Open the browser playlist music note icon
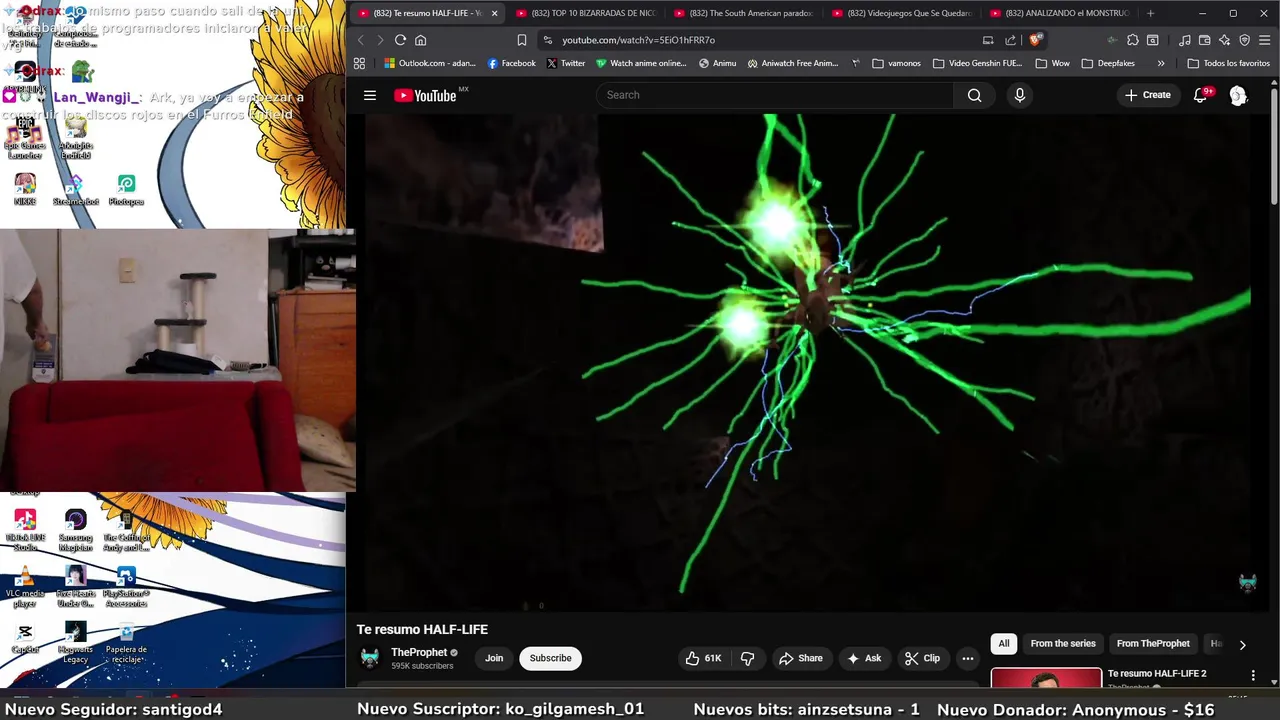The image size is (1280, 720). [1184, 40]
